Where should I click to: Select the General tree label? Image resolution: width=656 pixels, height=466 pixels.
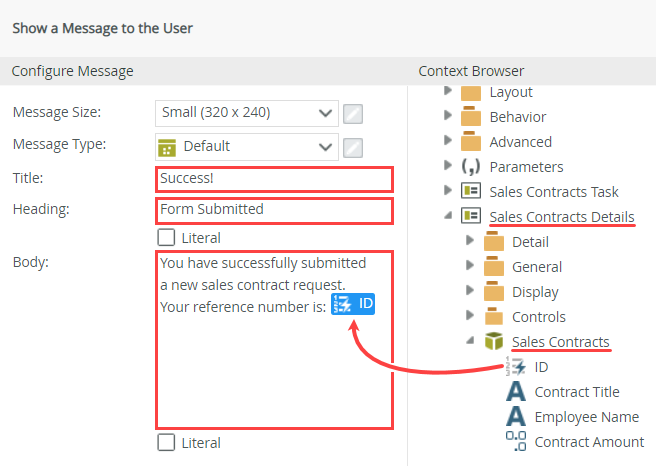coord(537,267)
